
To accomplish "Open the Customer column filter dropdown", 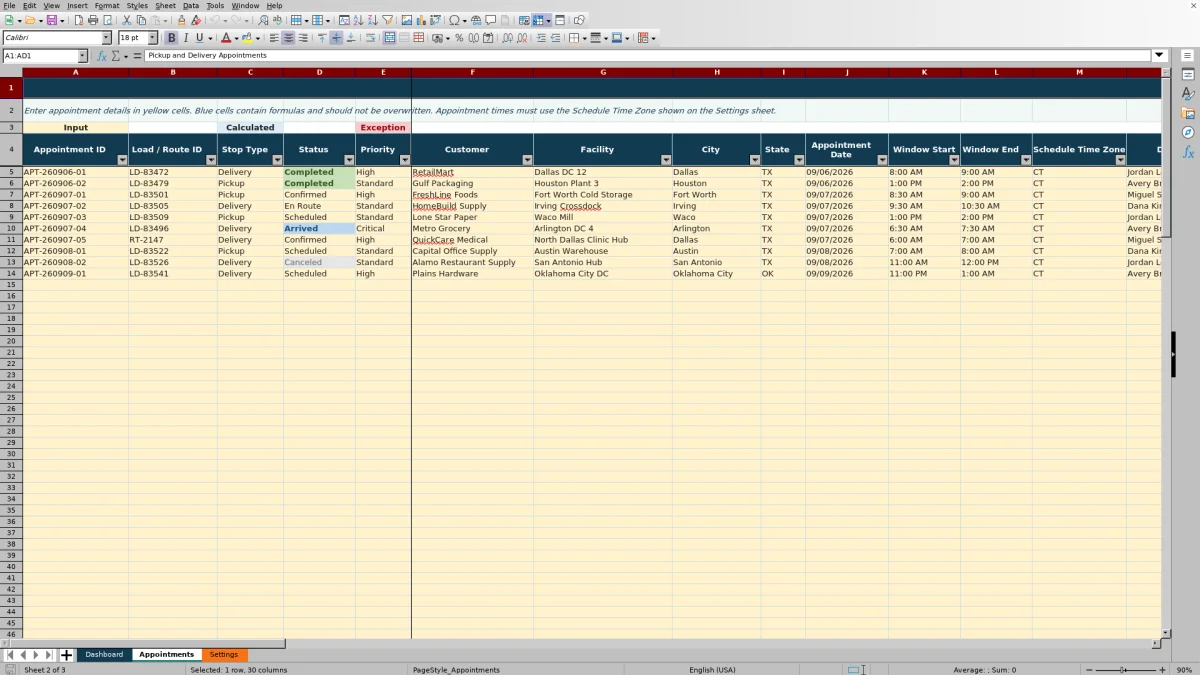I will (527, 160).
